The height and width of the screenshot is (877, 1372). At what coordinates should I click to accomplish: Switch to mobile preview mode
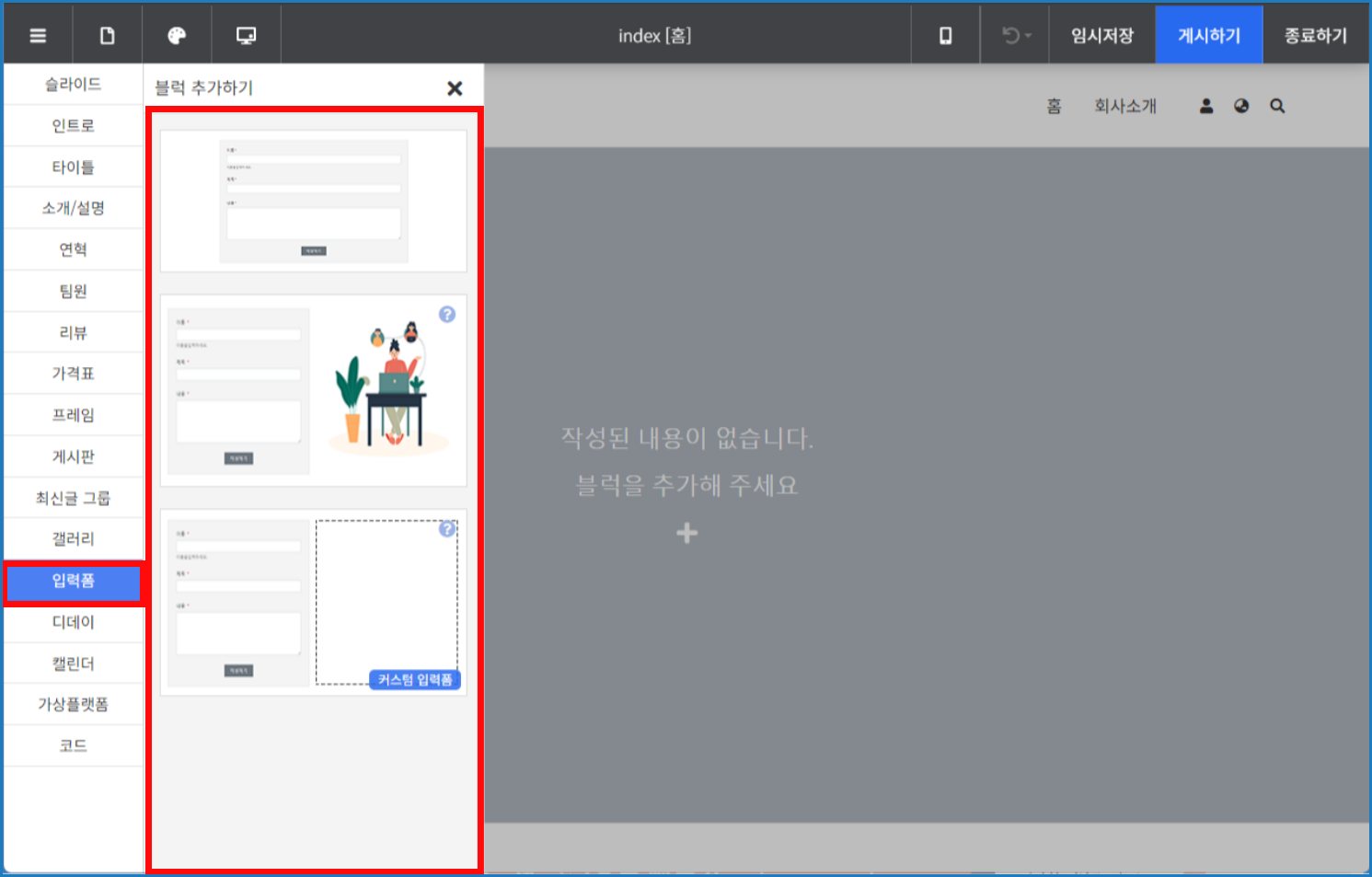(x=945, y=34)
